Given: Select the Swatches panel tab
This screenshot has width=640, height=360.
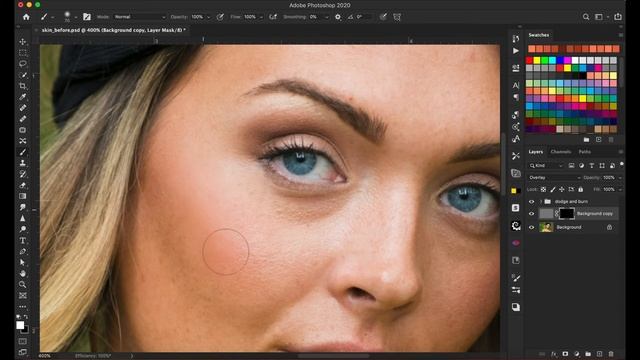Looking at the screenshot, I should click(538, 35).
